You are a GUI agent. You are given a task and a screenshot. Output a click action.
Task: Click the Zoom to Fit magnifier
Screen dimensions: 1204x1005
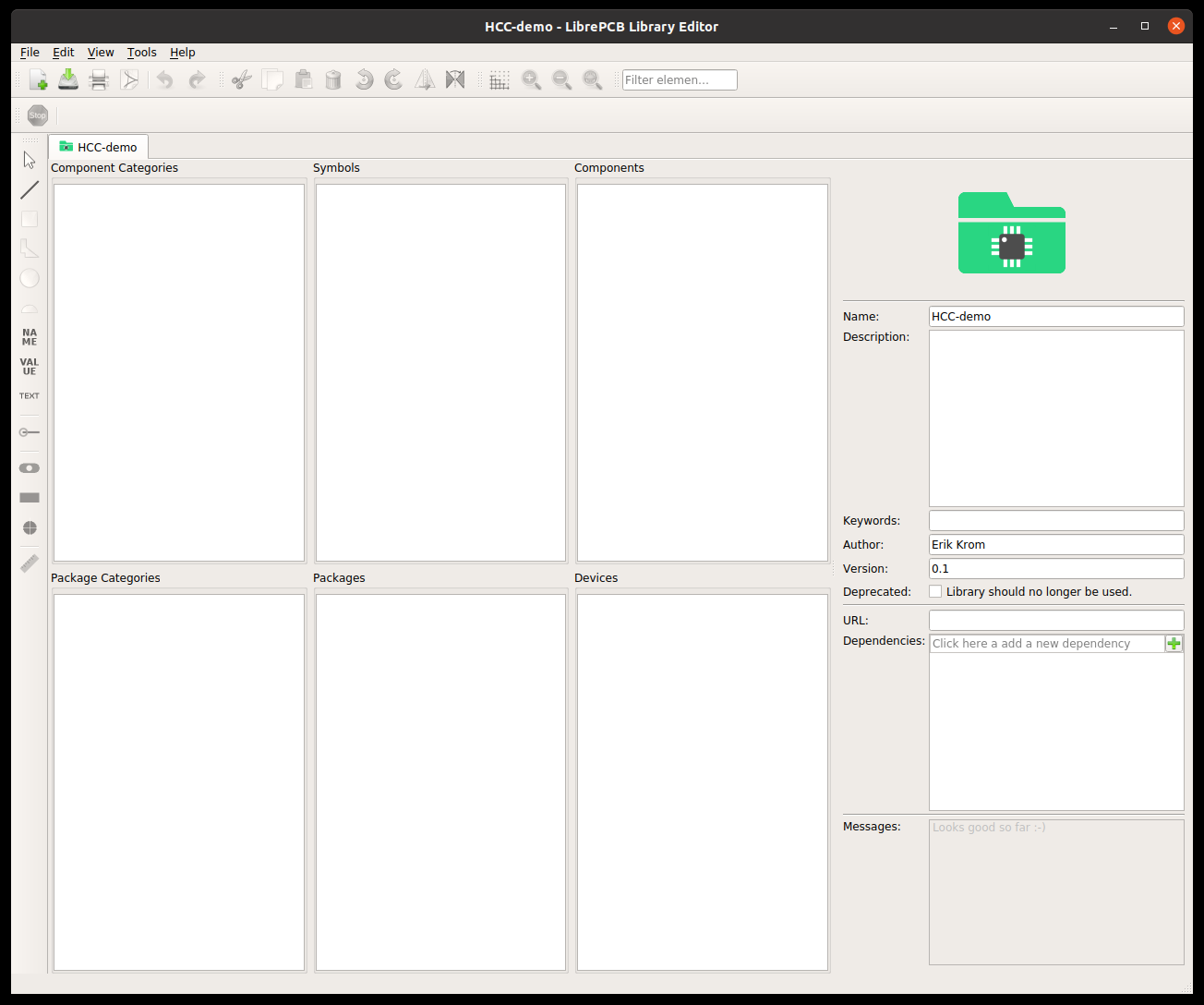tap(592, 80)
